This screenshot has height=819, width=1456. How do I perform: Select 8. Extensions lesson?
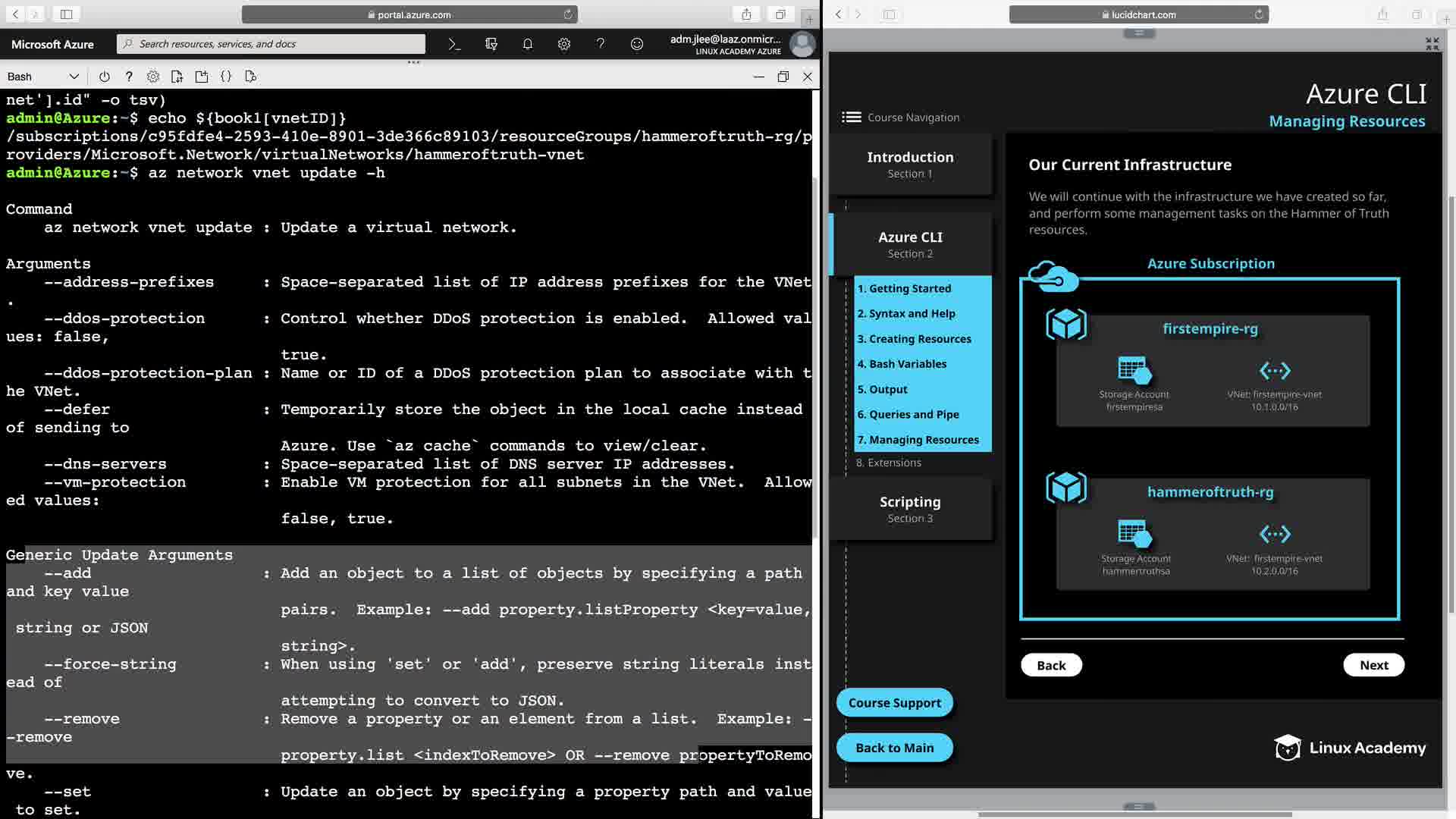tap(889, 463)
